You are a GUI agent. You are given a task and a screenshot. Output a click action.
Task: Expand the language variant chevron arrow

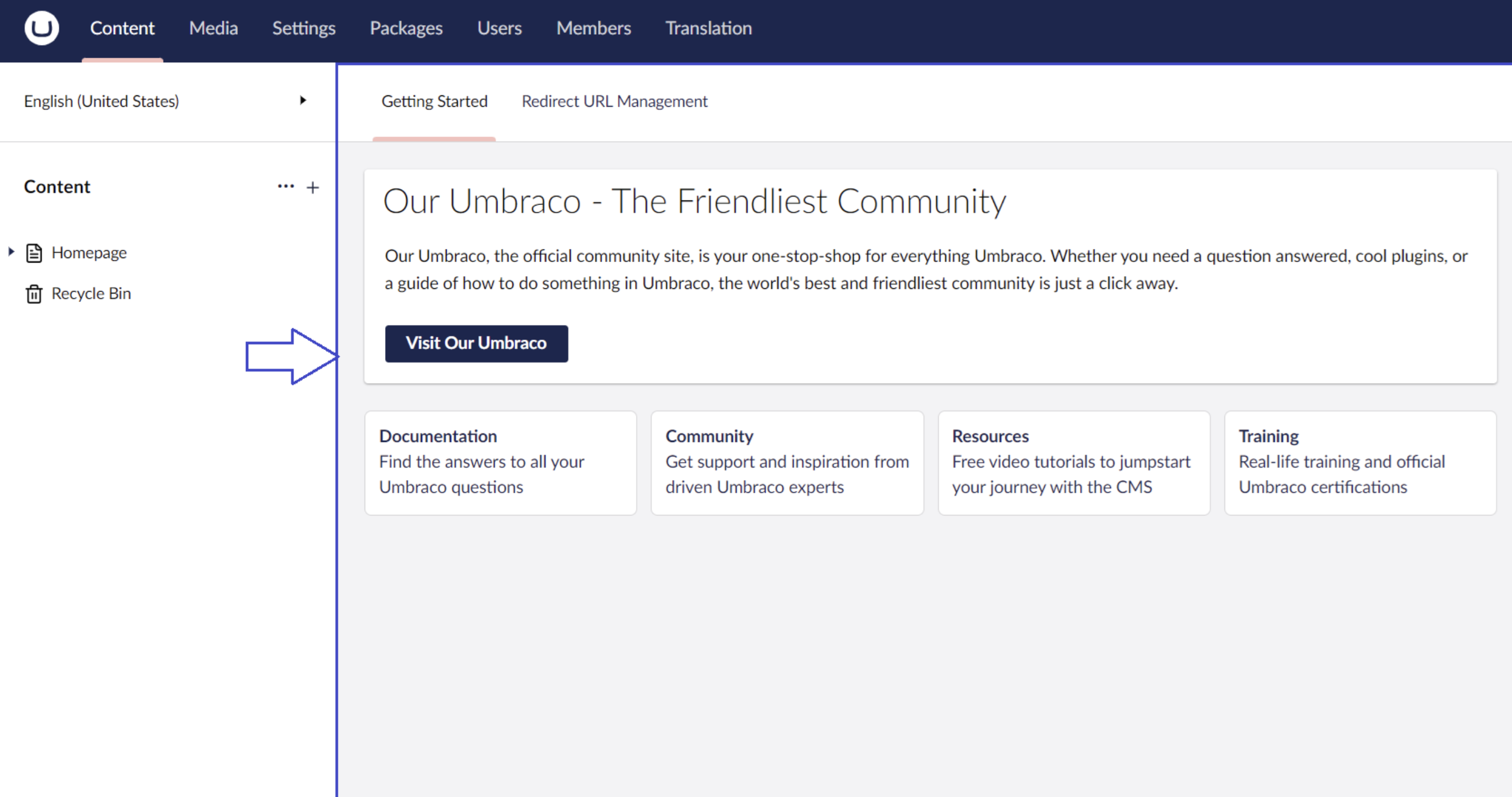304,100
